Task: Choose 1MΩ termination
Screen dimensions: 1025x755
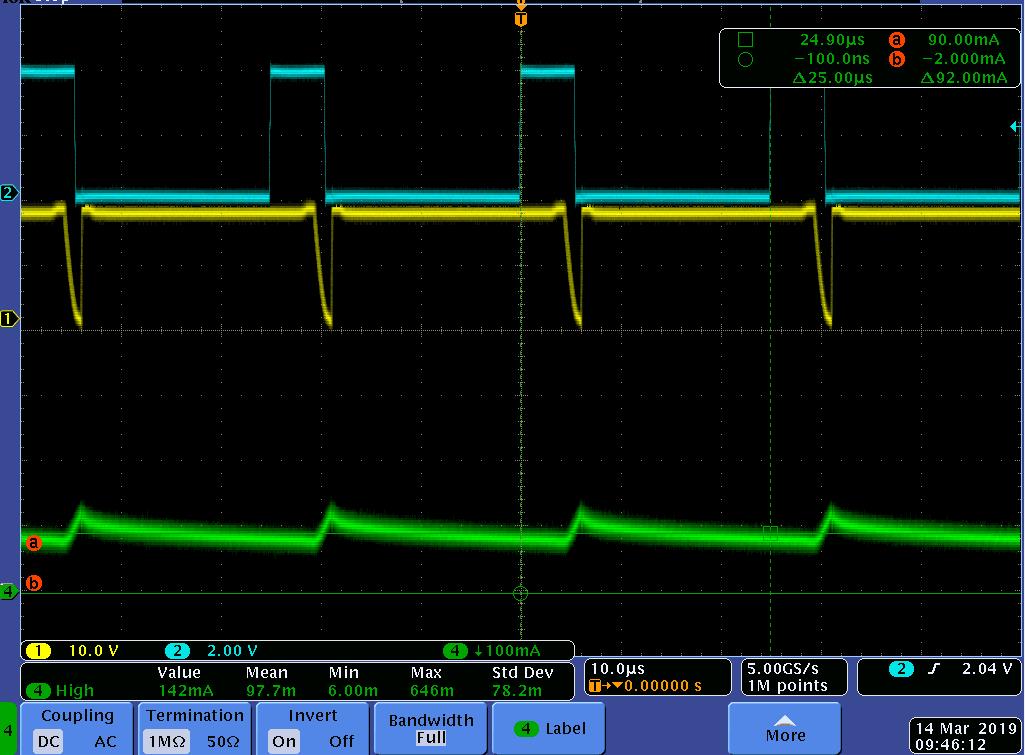Action: coord(166,741)
